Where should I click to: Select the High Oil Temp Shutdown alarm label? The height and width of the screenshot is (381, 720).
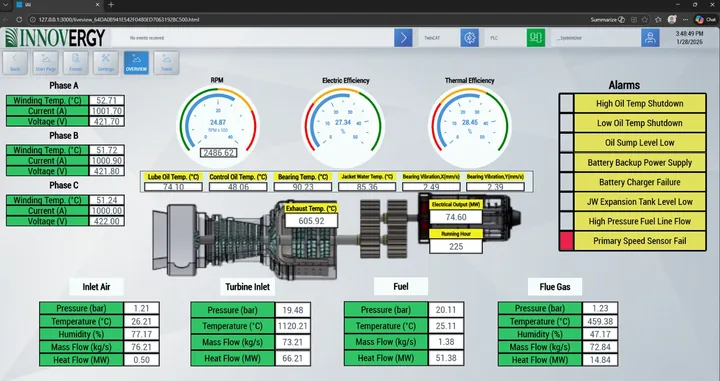click(x=640, y=103)
